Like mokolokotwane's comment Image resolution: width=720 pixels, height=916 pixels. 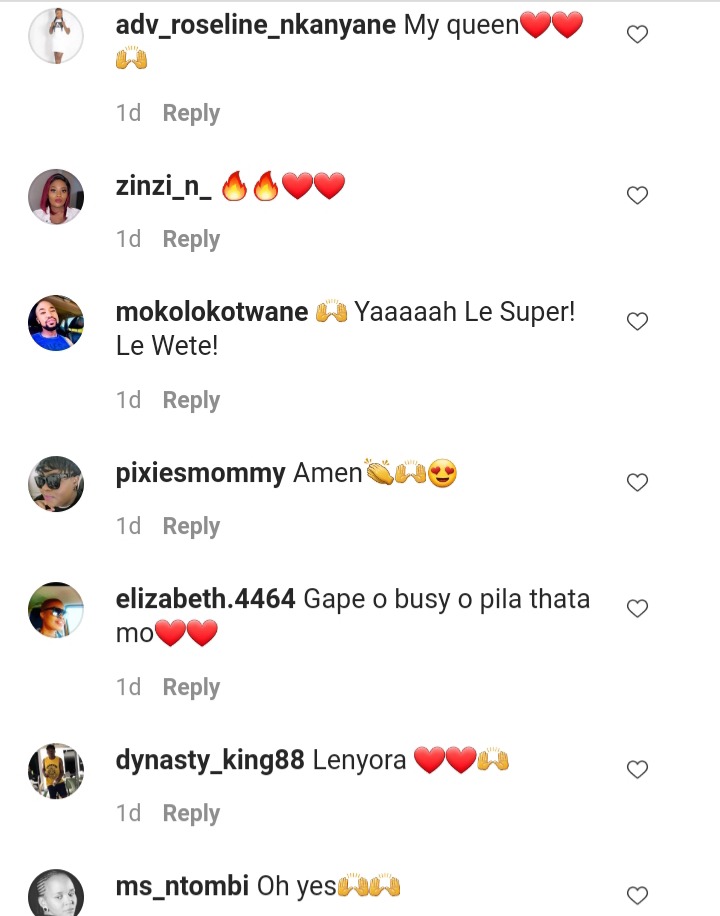(637, 321)
